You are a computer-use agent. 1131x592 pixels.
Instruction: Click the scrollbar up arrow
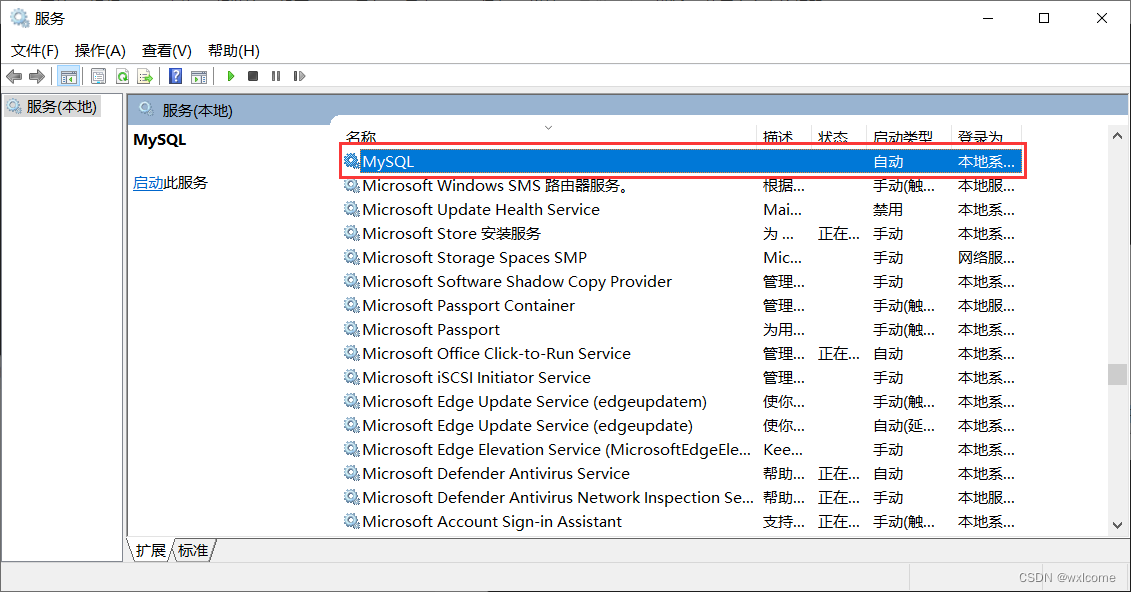(1117, 135)
